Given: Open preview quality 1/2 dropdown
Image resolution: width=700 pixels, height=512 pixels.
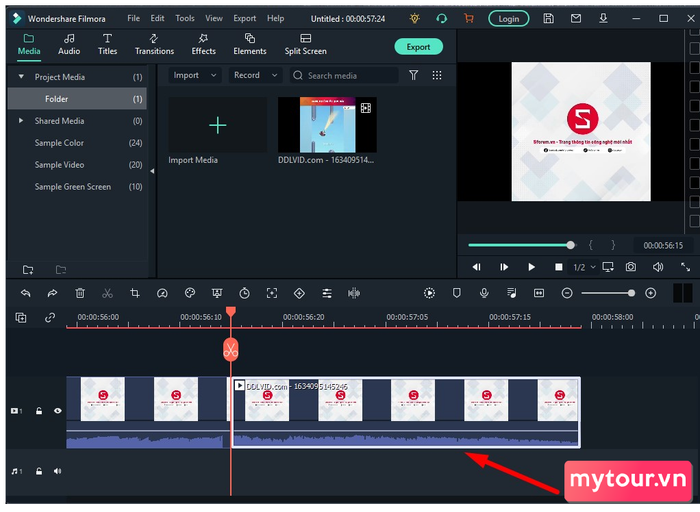Looking at the screenshot, I should point(584,267).
